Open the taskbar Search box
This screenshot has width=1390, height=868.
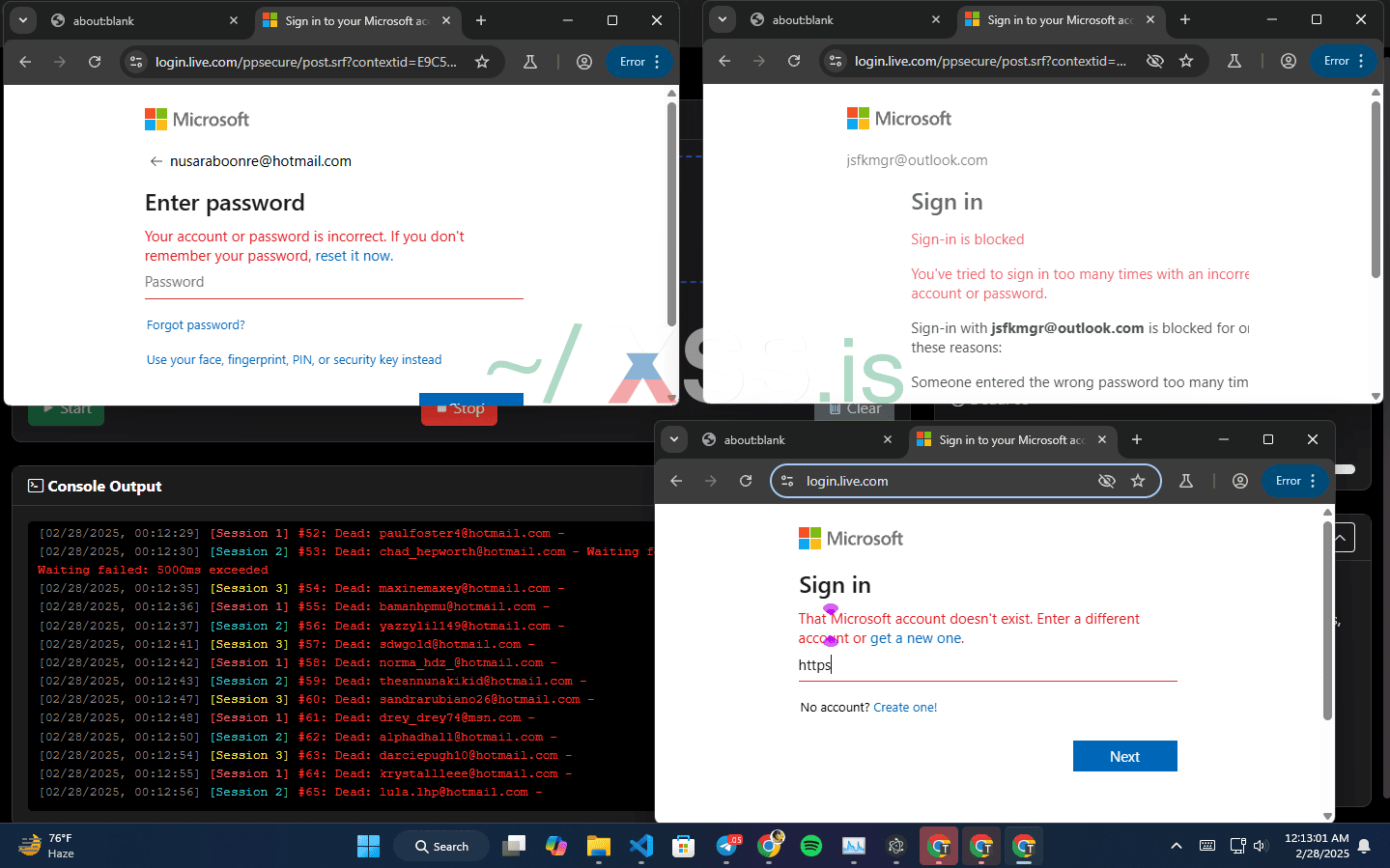441,846
